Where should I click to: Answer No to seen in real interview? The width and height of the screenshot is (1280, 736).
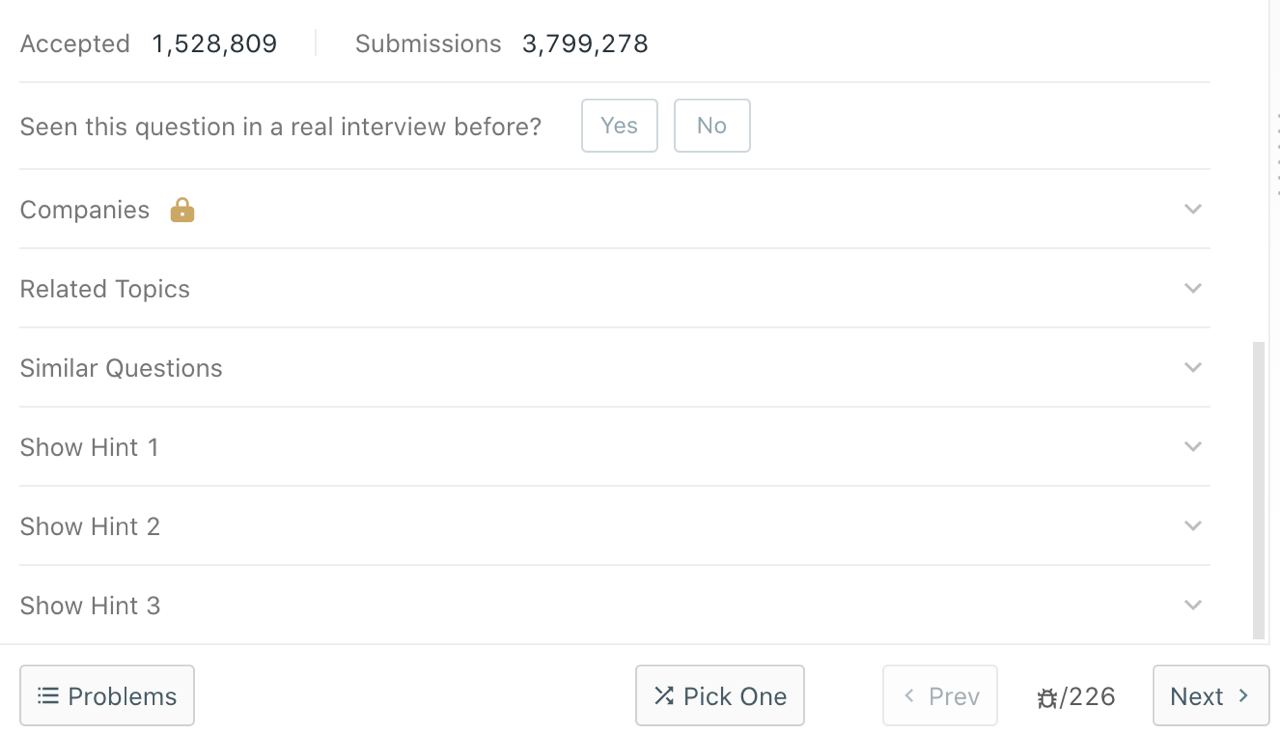click(712, 126)
